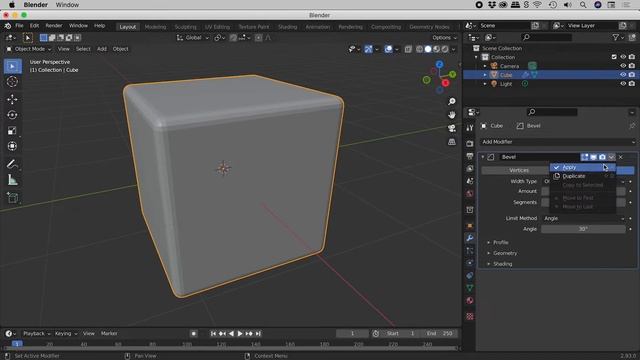Open Texture properties checker tab icon
The image size is (640, 360).
(470, 316)
